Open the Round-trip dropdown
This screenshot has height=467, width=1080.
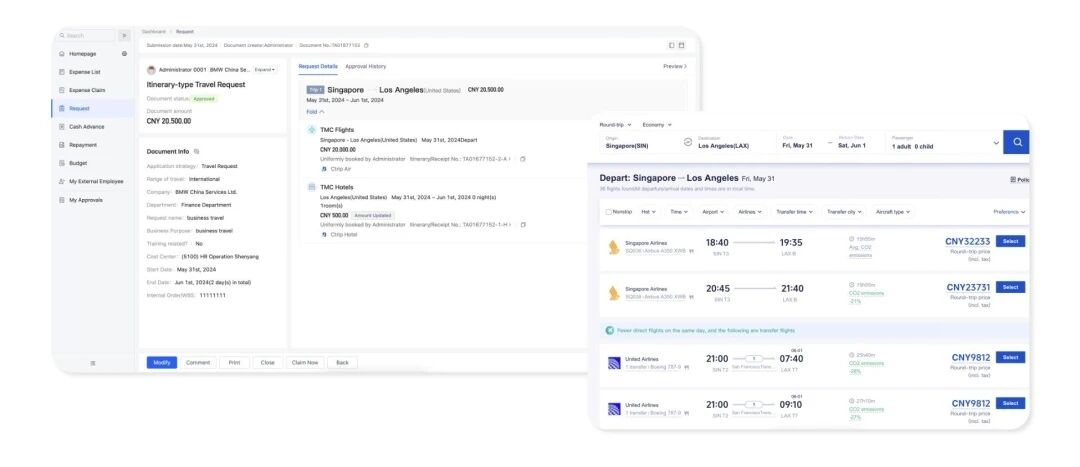[x=613, y=124]
